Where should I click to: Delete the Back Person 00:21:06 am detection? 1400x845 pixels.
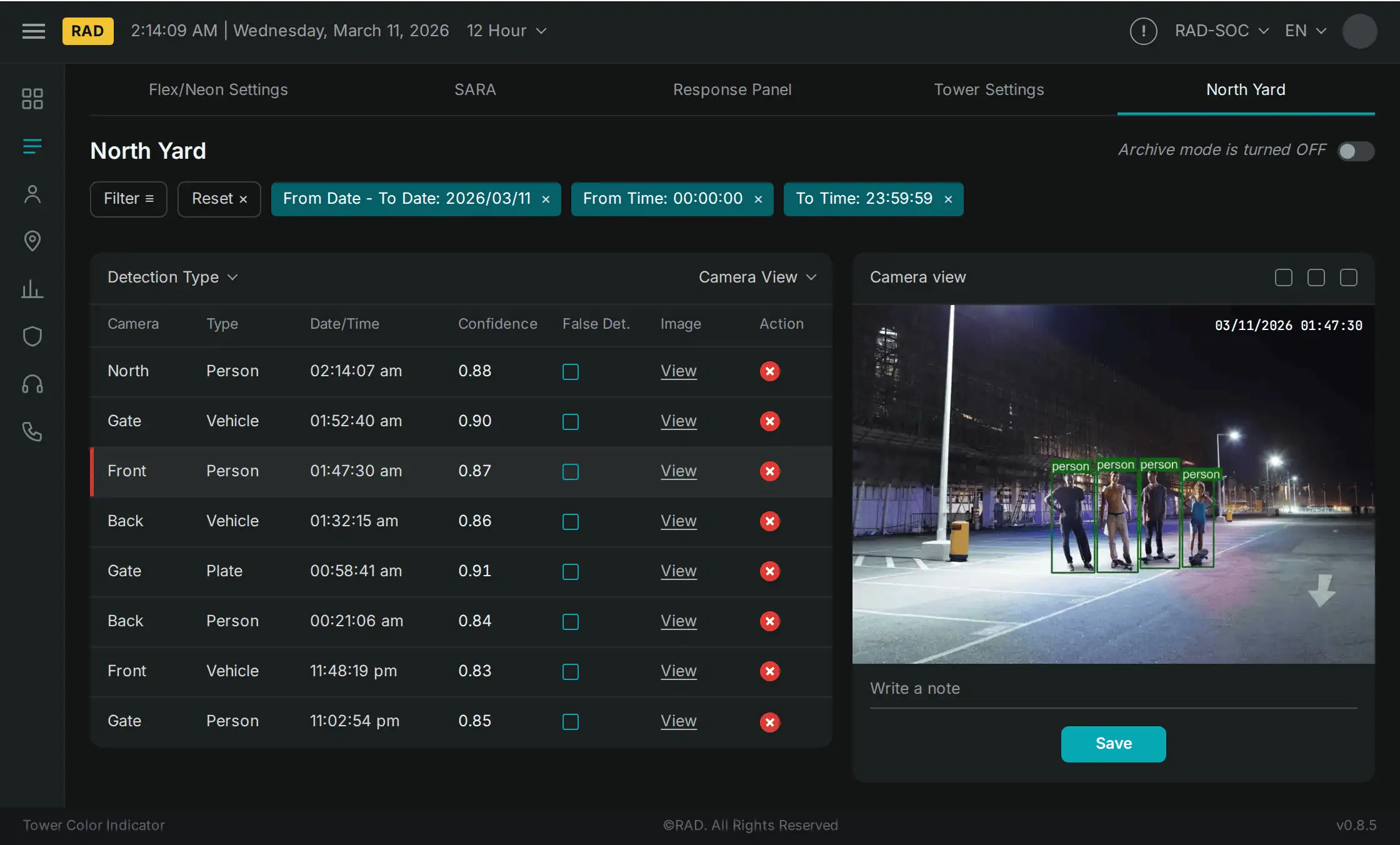click(x=770, y=621)
